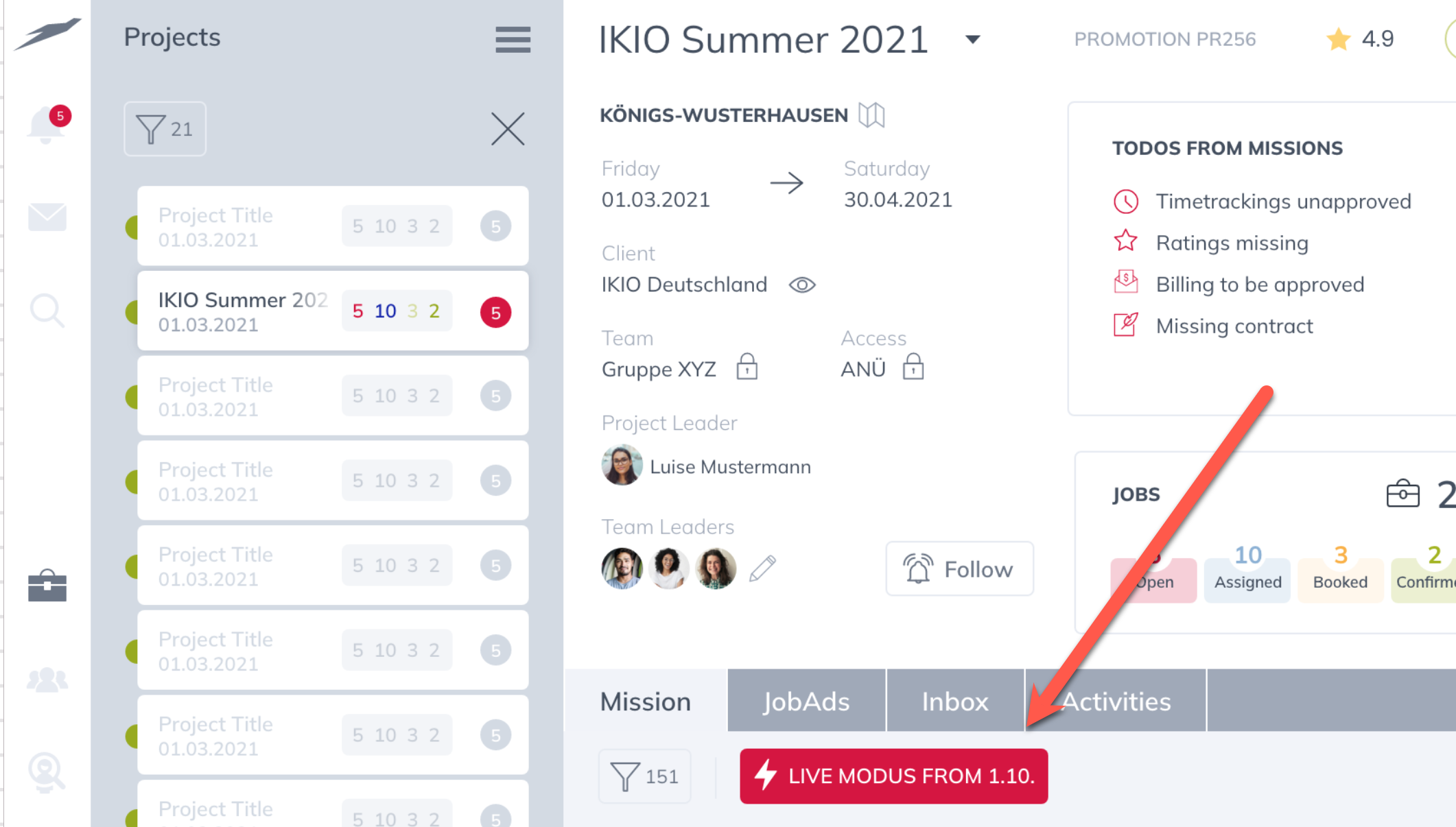This screenshot has height=827, width=1456.
Task: Toggle client visibility eye icon
Action: [x=801, y=285]
